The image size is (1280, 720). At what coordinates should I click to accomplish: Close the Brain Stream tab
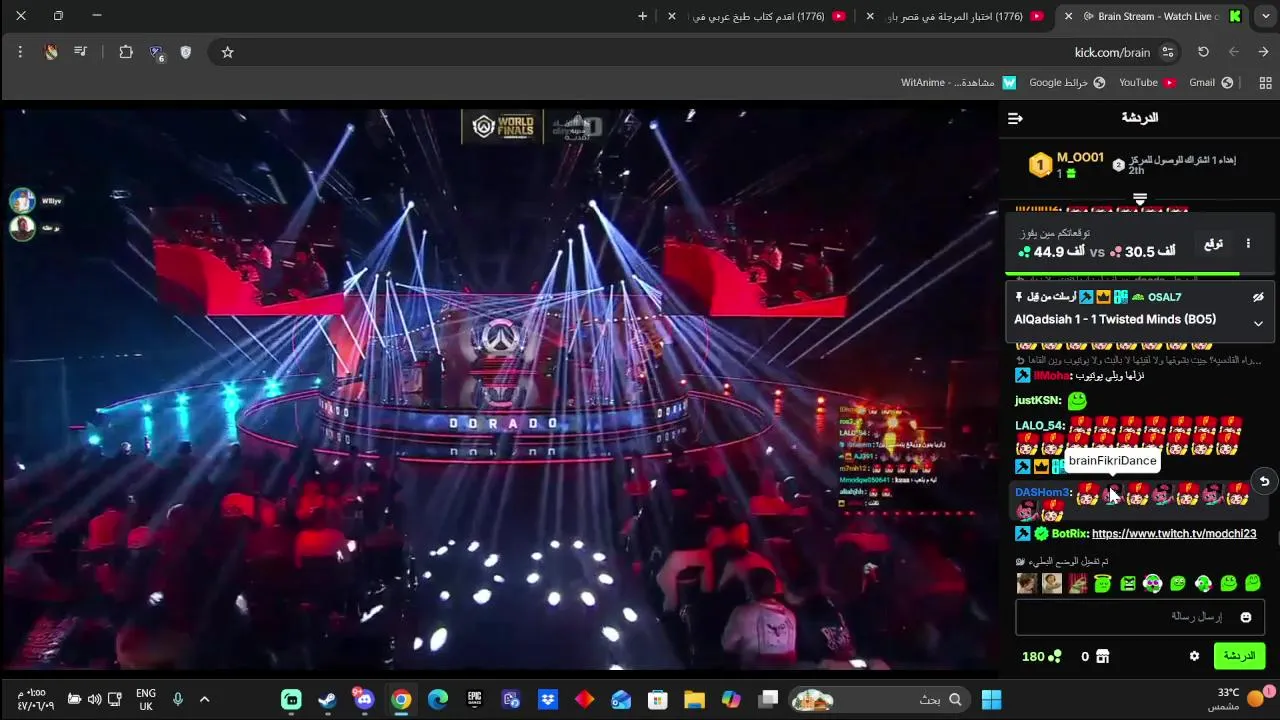pyautogui.click(x=1068, y=16)
